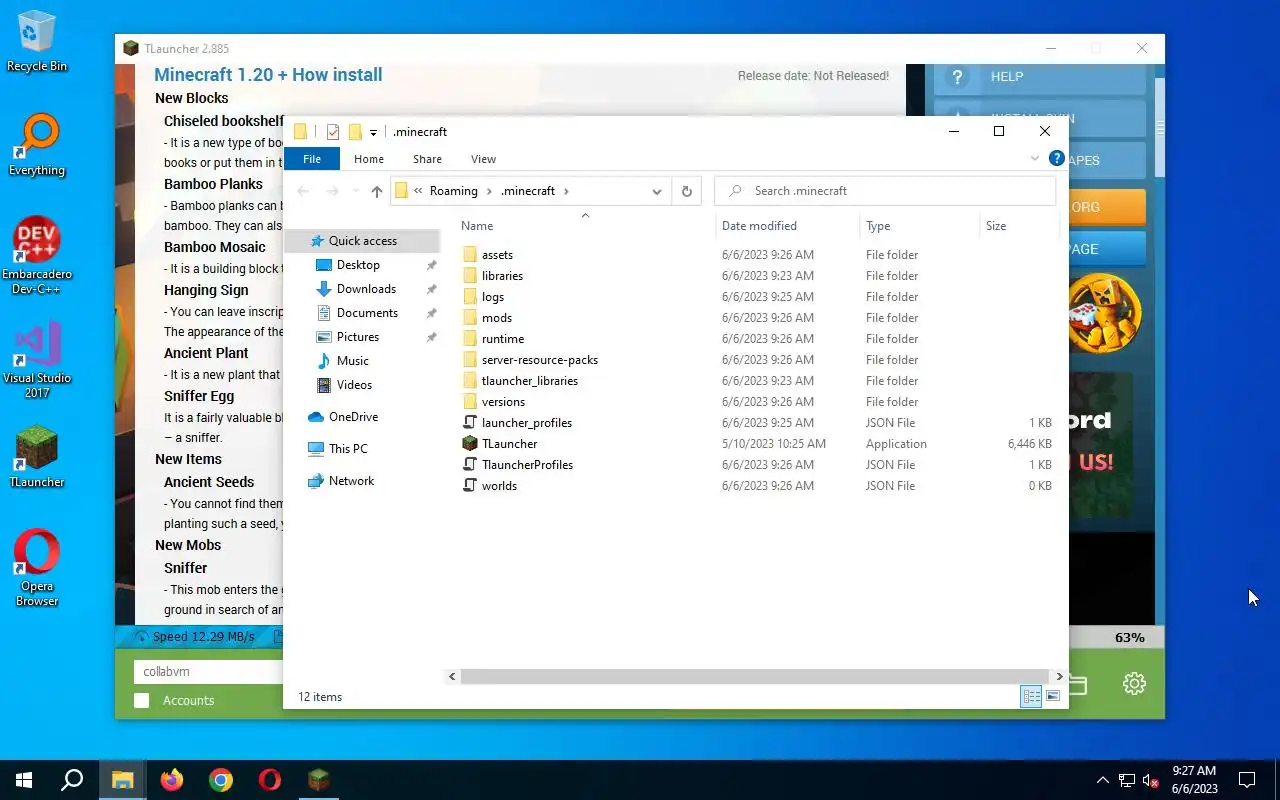
Task: Open Videos in the navigation pane
Action: 354,385
